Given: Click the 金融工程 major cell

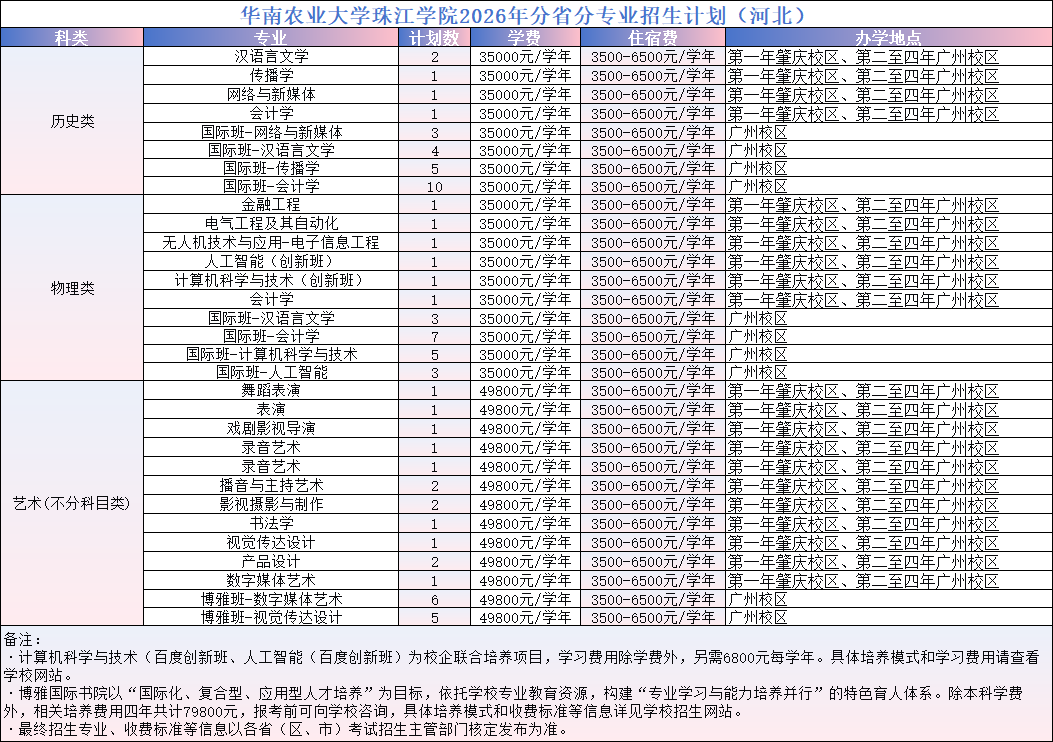Looking at the screenshot, I should pos(271,204).
